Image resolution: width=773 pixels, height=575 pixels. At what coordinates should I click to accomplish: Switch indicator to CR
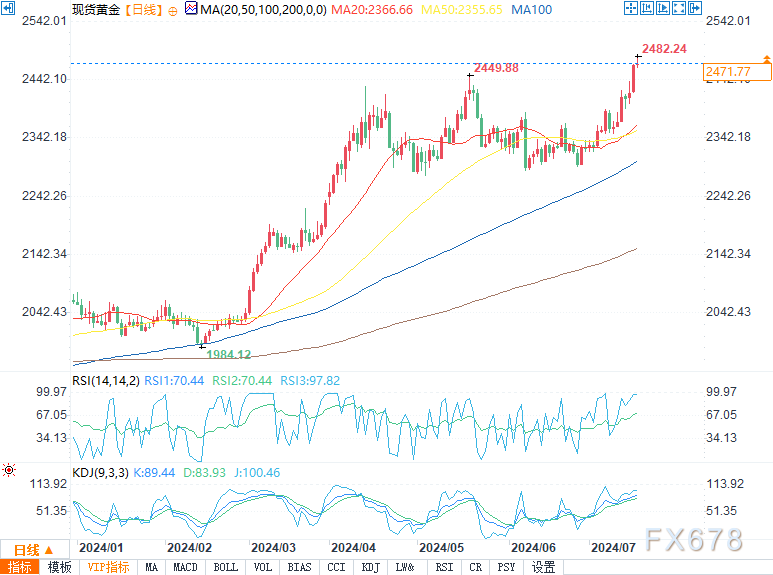coord(476,567)
